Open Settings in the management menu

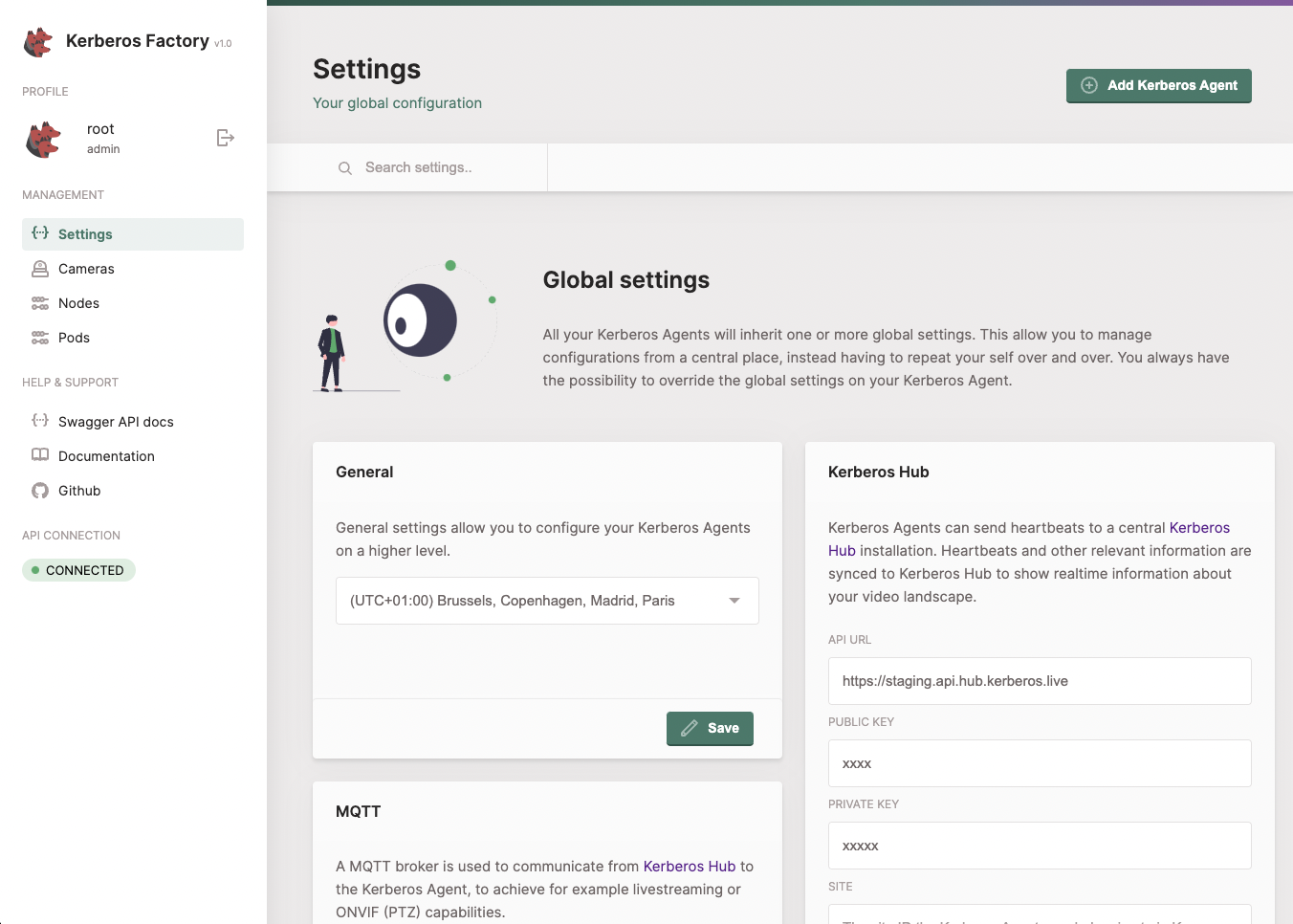(85, 234)
